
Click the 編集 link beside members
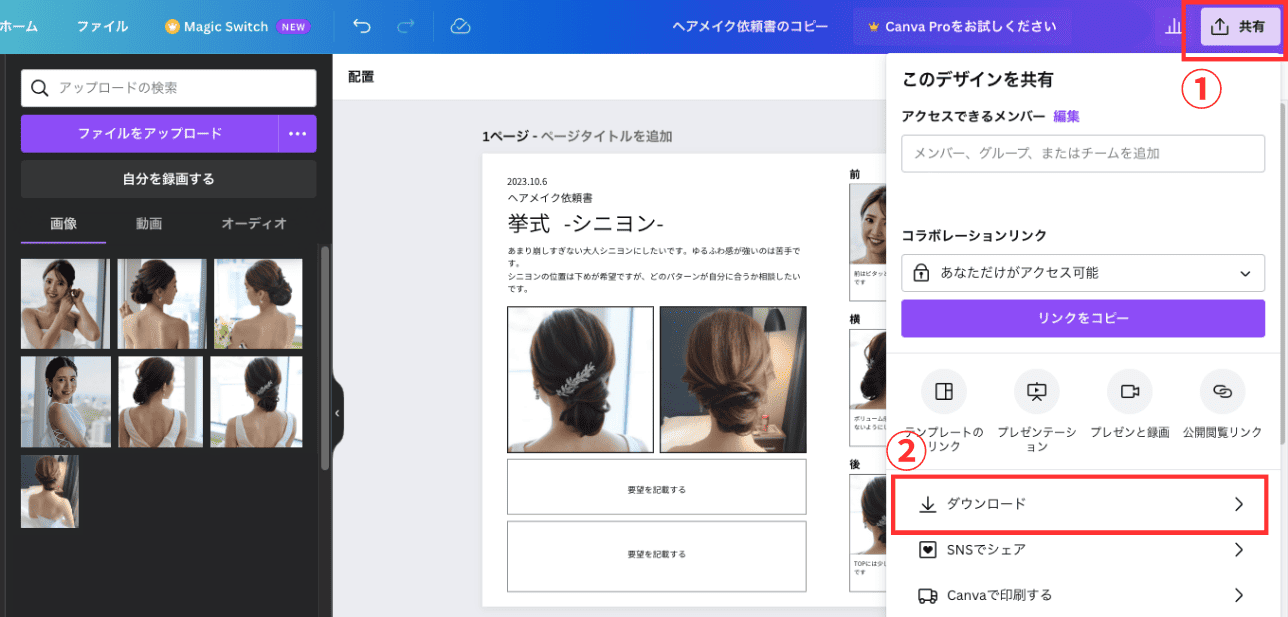(x=1066, y=117)
